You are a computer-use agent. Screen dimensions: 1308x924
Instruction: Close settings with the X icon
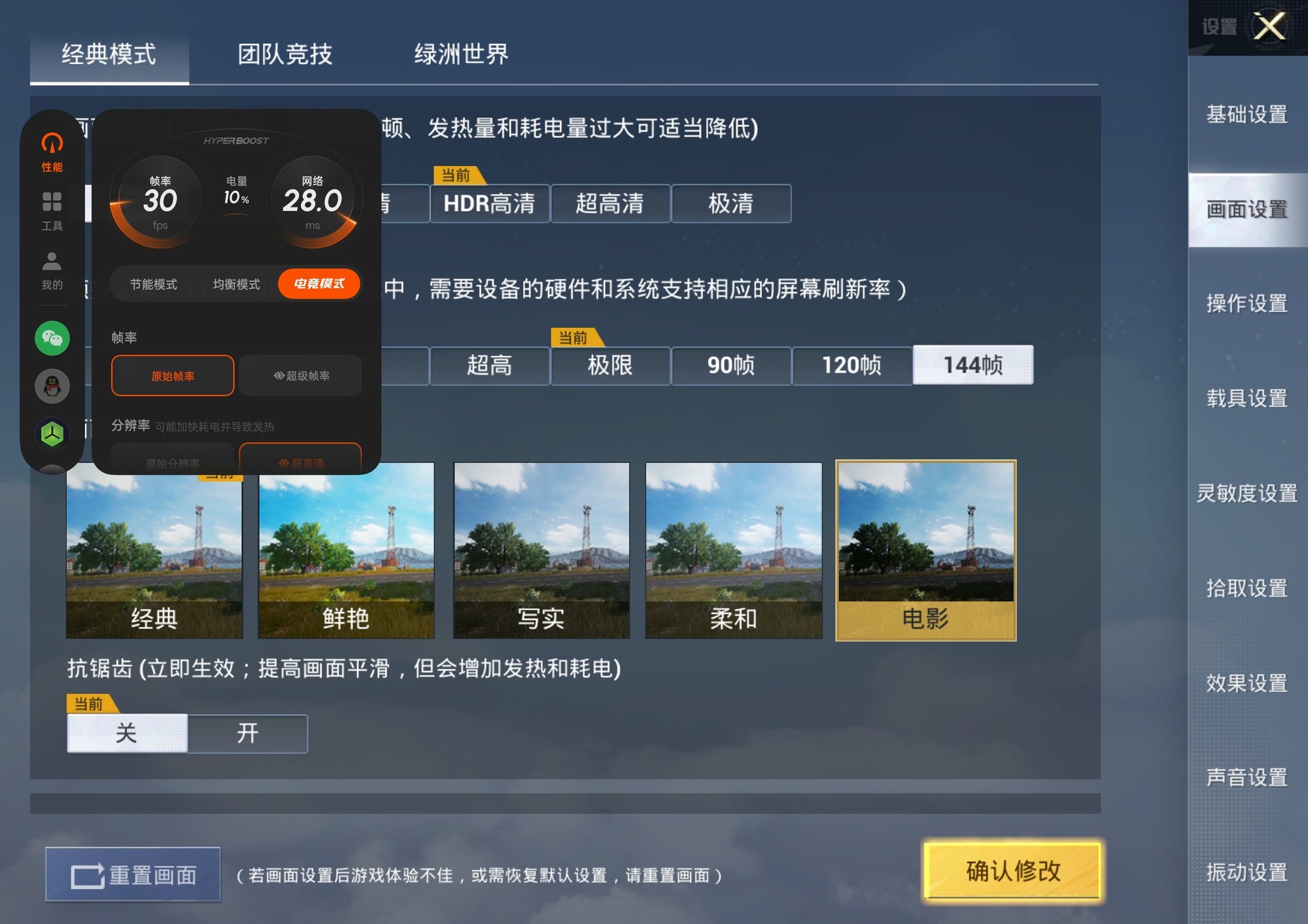pyautogui.click(x=1269, y=27)
